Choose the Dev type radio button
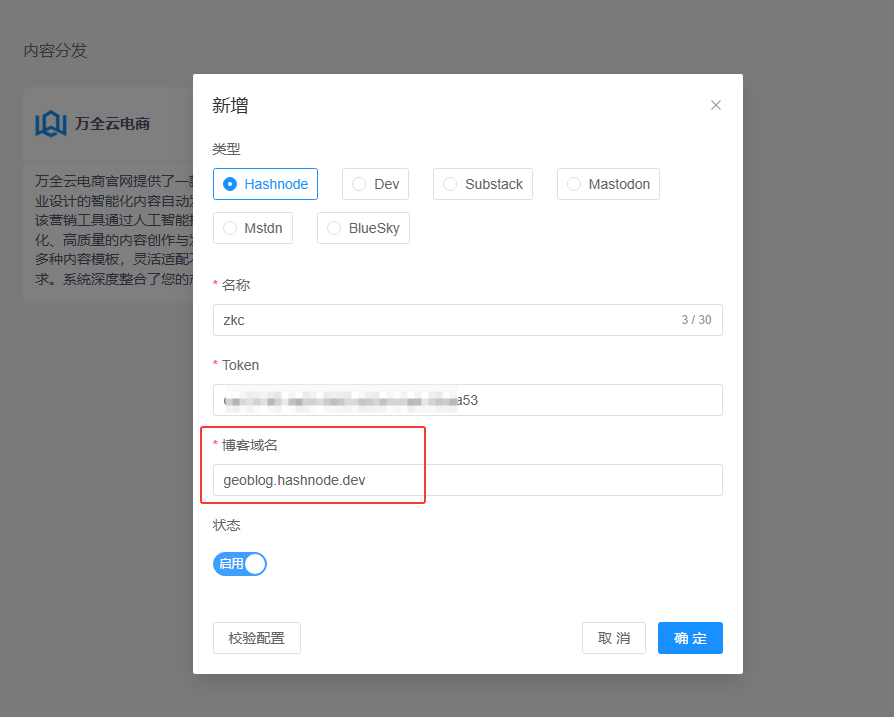 pos(375,184)
